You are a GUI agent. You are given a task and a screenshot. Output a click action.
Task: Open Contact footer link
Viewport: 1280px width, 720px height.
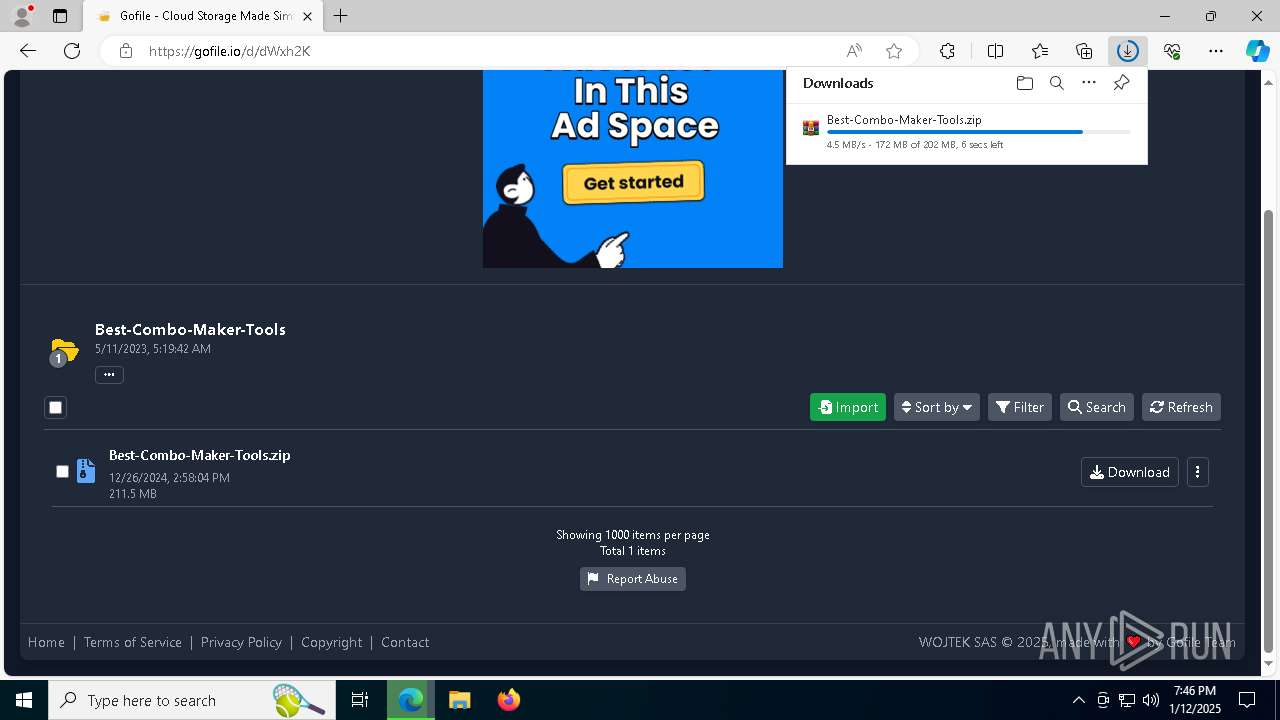point(405,642)
